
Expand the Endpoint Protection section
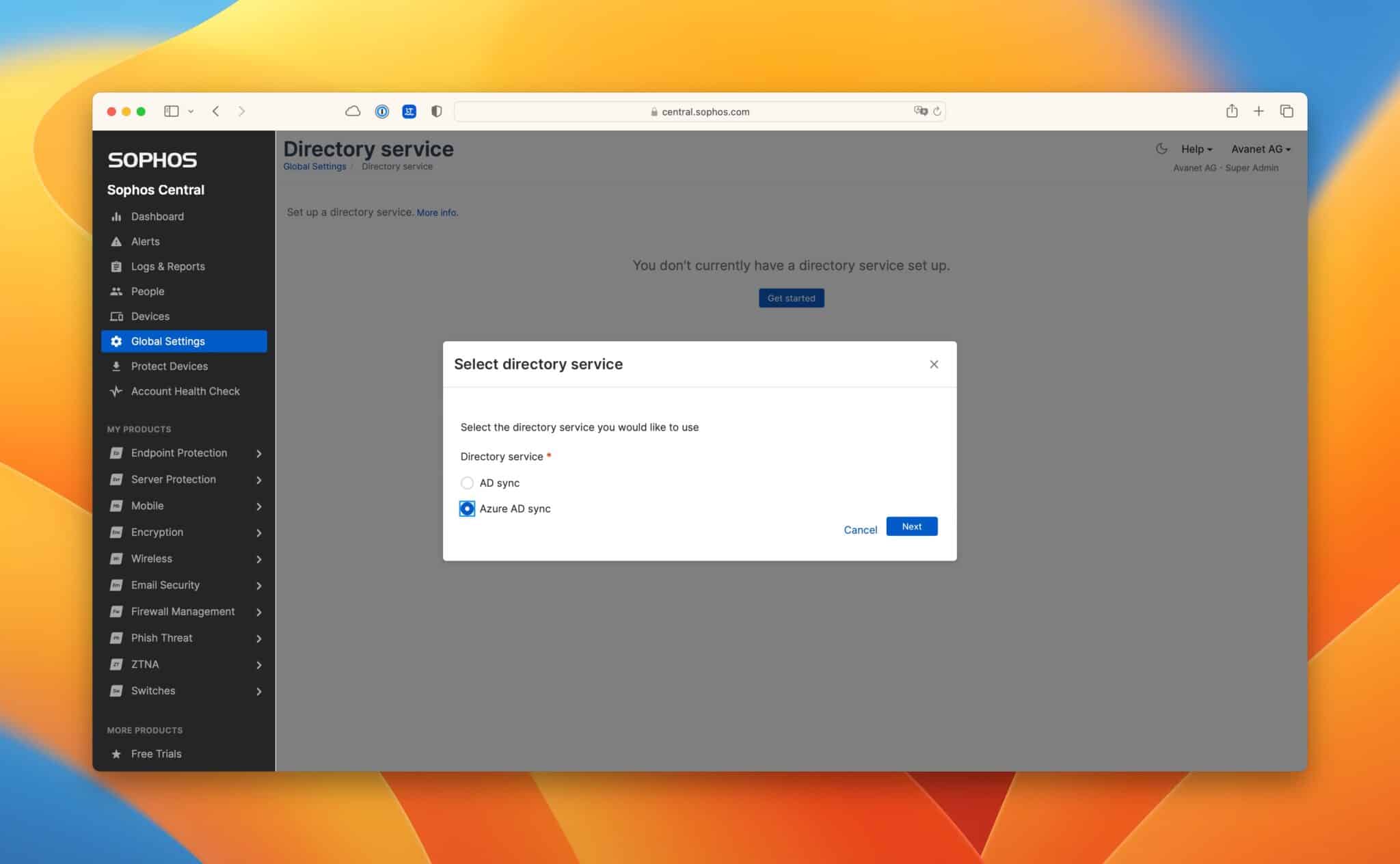[178, 453]
